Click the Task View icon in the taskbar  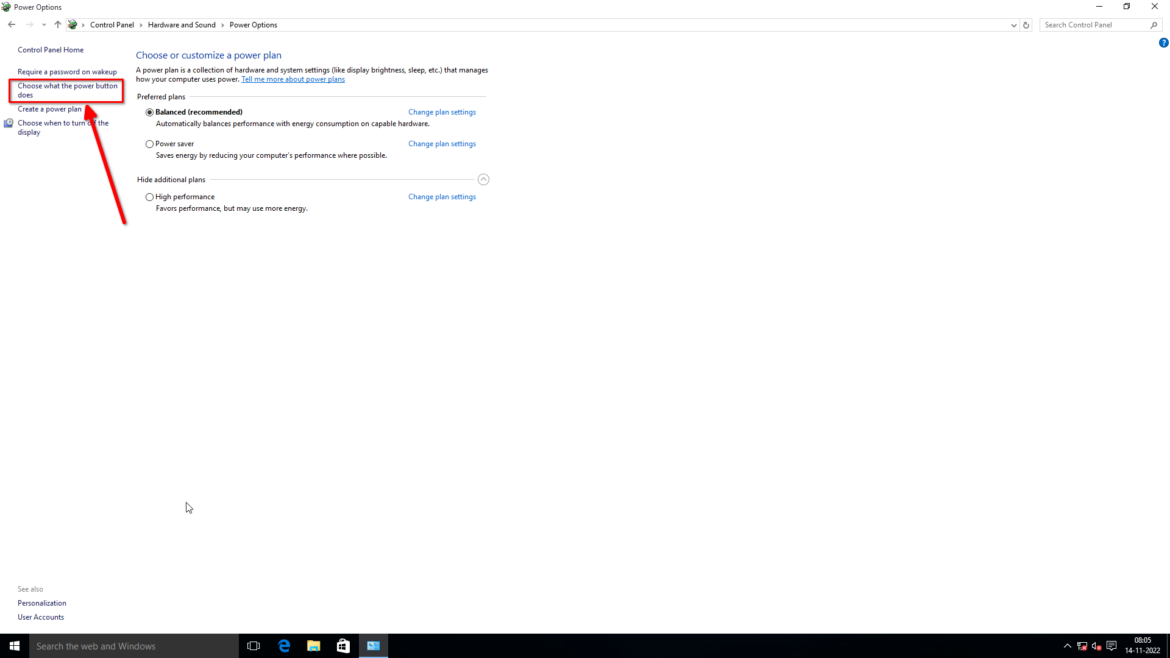point(254,646)
